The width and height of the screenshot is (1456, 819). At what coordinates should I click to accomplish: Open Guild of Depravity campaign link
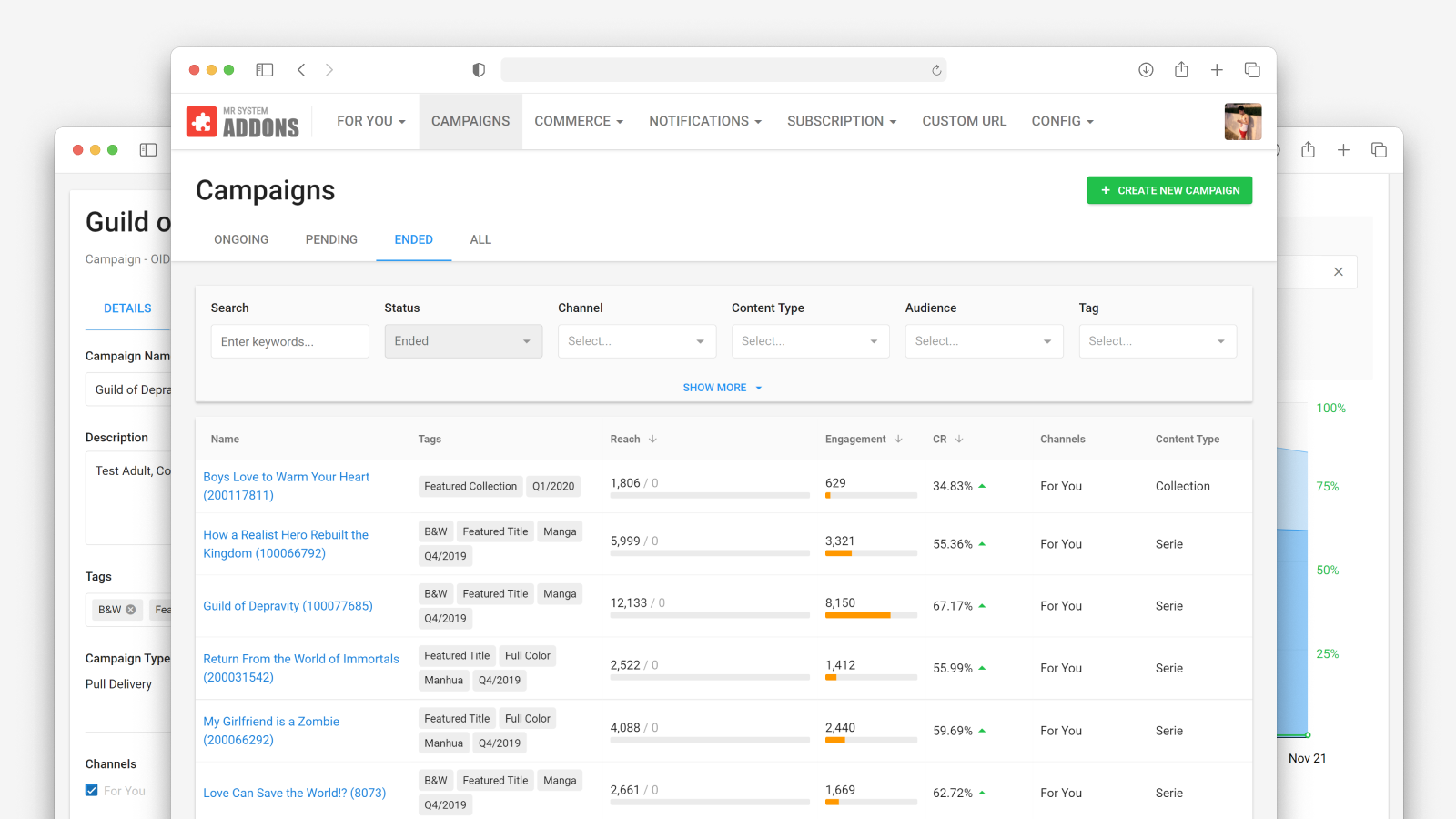288,606
